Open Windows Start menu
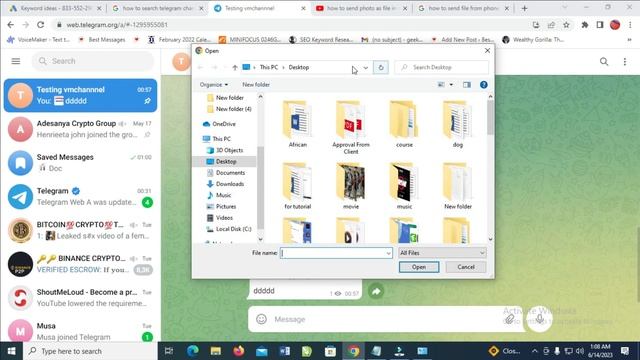 point(11,351)
